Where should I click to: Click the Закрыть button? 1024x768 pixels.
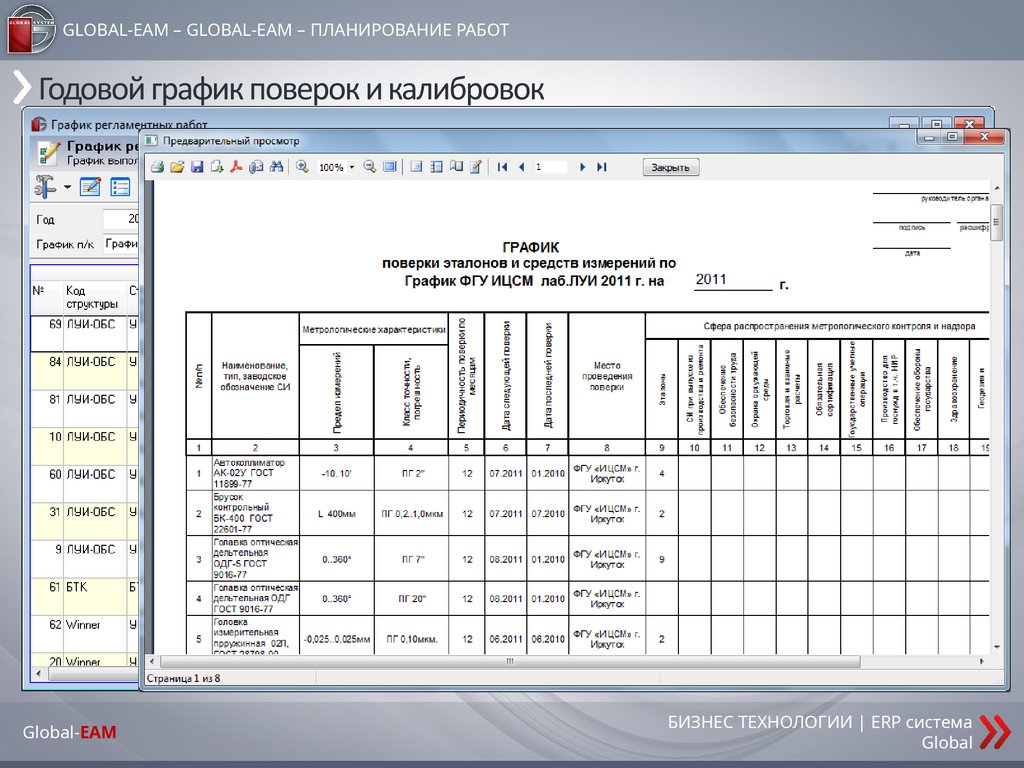[x=671, y=167]
